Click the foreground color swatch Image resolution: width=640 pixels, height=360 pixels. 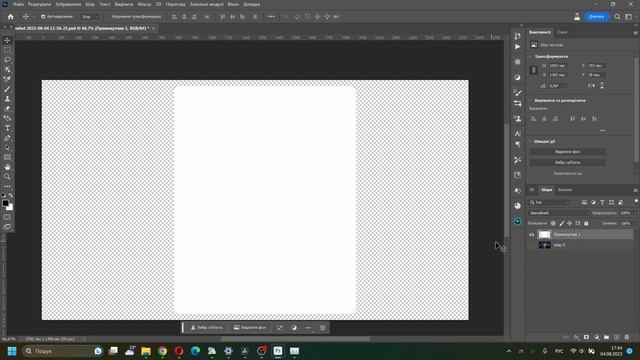pos(5,203)
